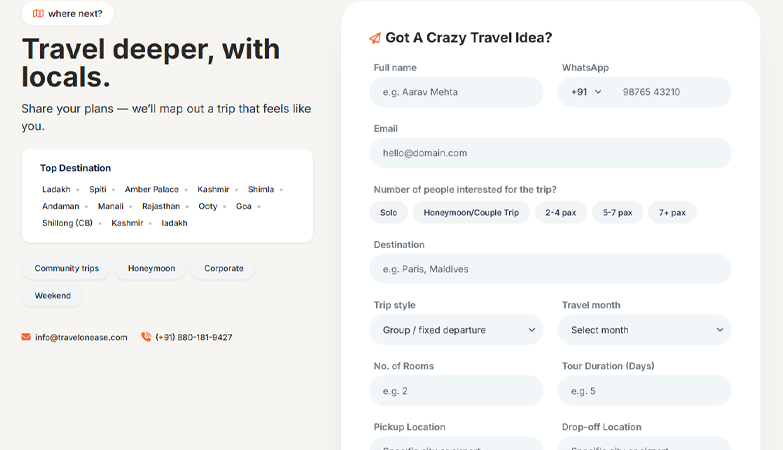Viewport: 783px width, 450px height.
Task: Open the +91 country code dropdown
Action: (x=586, y=92)
